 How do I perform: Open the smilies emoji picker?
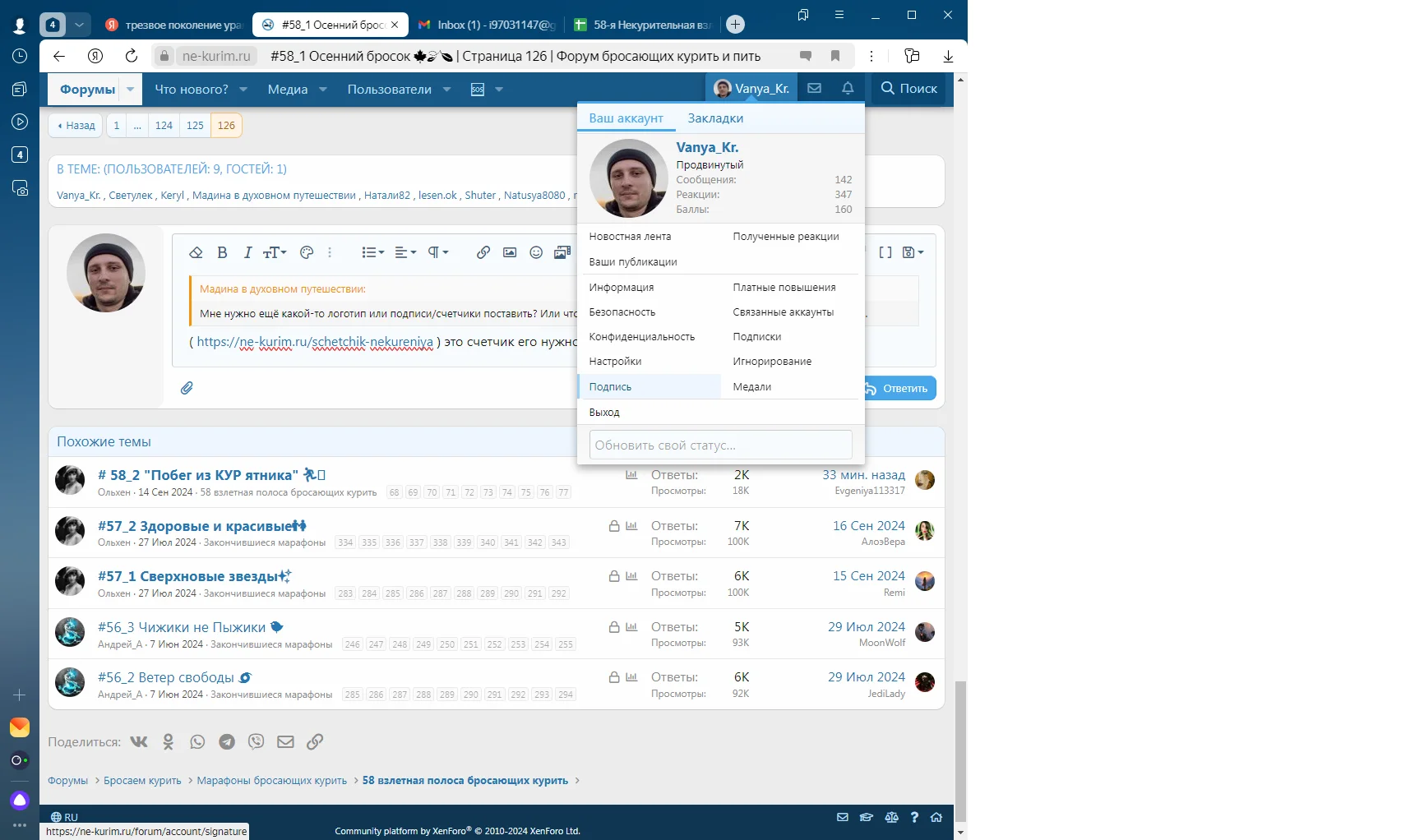(x=536, y=252)
